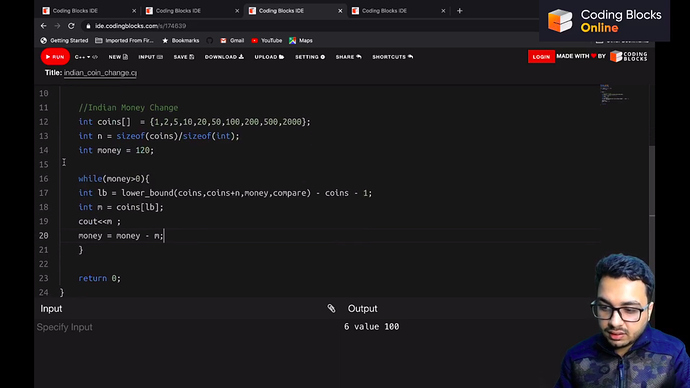690x388 pixels.
Task: Download the code file
Action: 224,57
